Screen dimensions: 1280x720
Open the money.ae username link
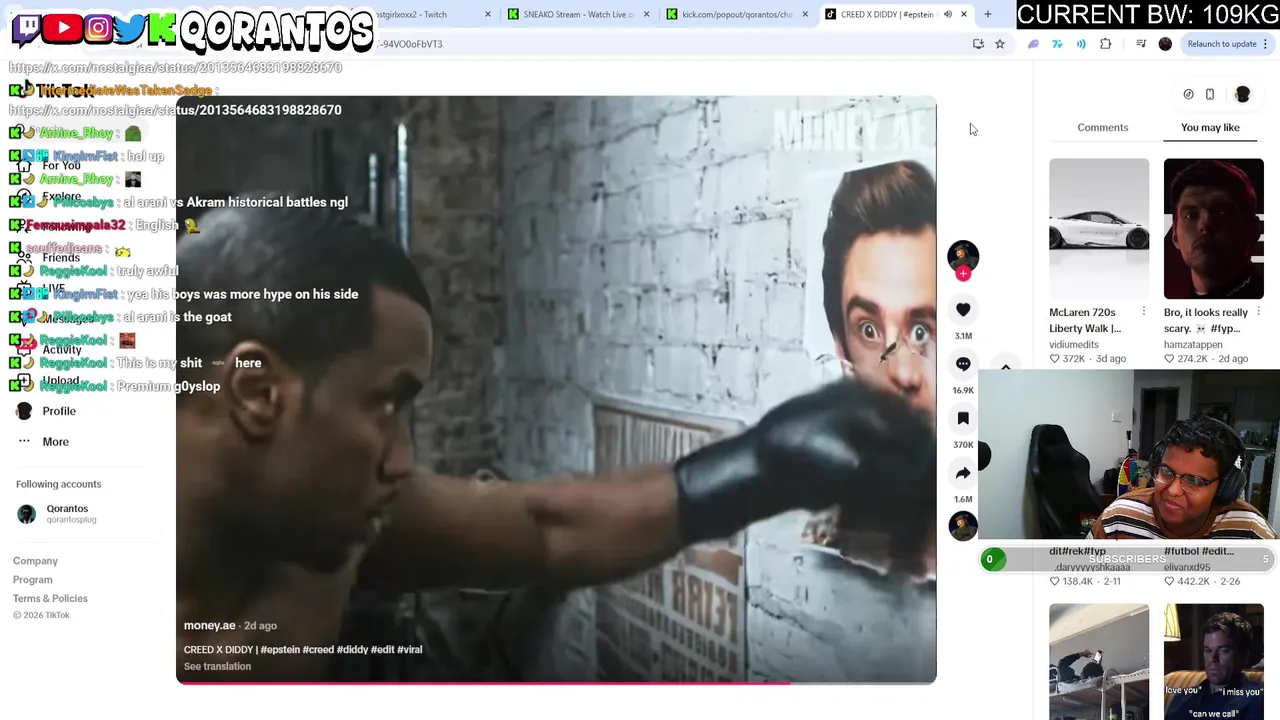click(x=210, y=626)
